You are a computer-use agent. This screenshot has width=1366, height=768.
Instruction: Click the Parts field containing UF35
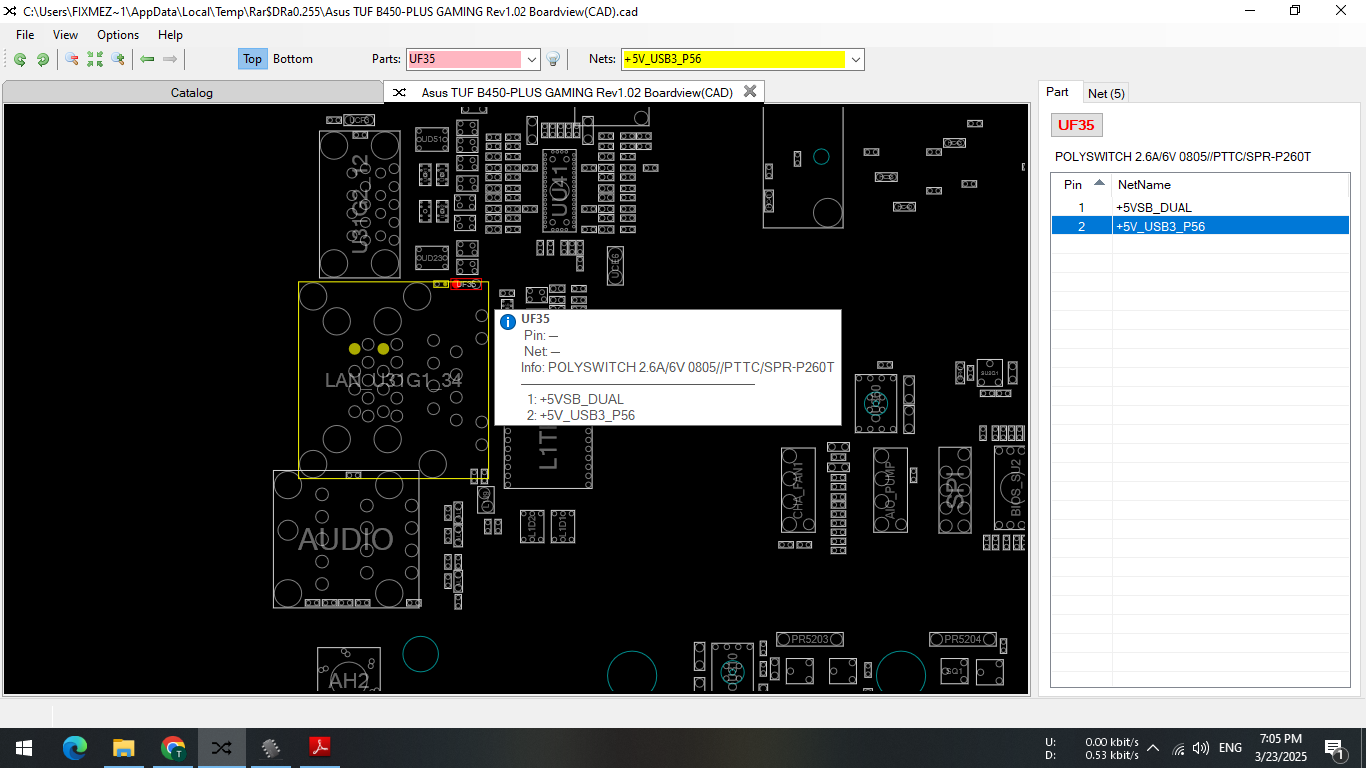pyautogui.click(x=464, y=59)
